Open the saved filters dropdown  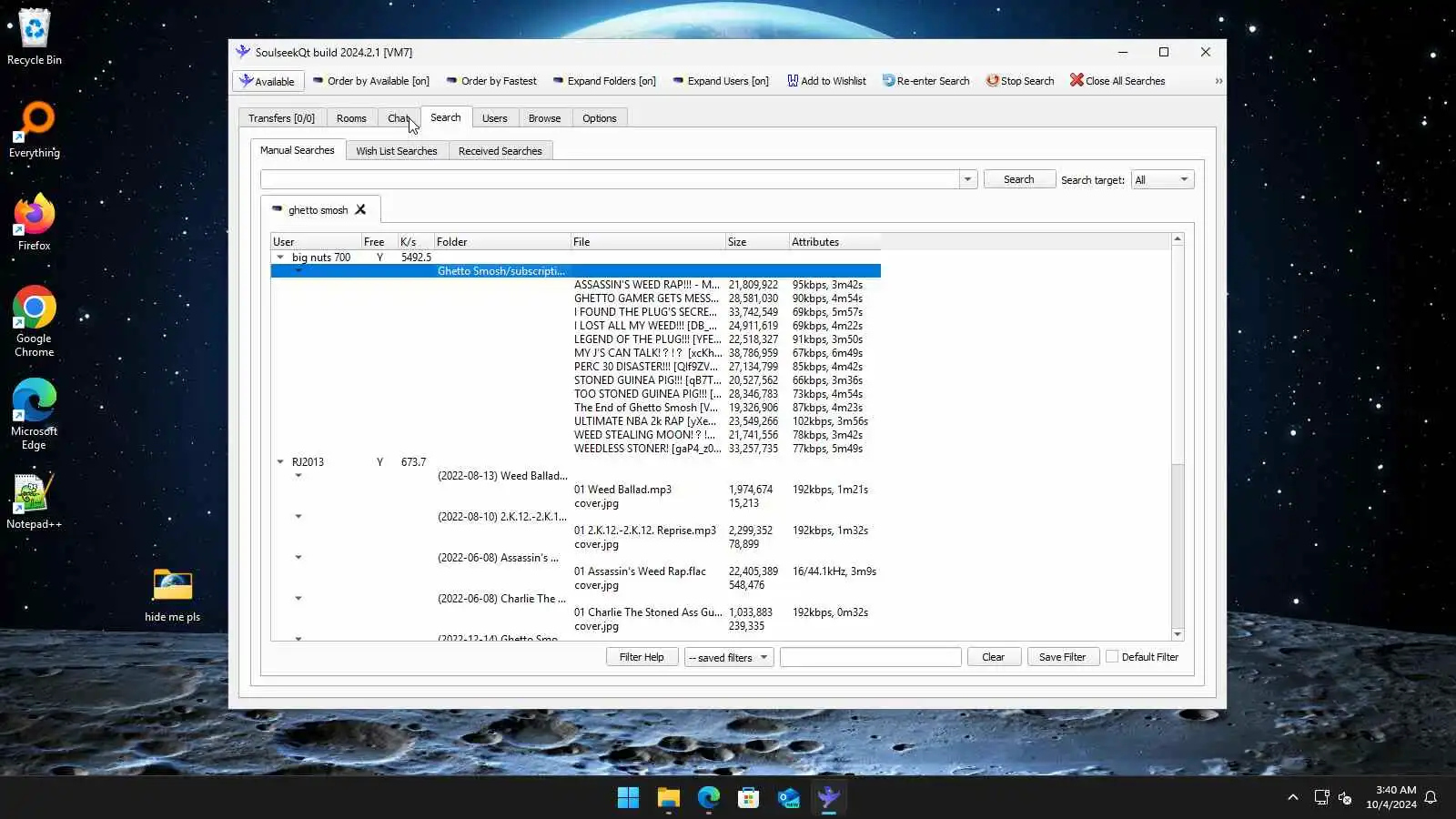coord(729,657)
